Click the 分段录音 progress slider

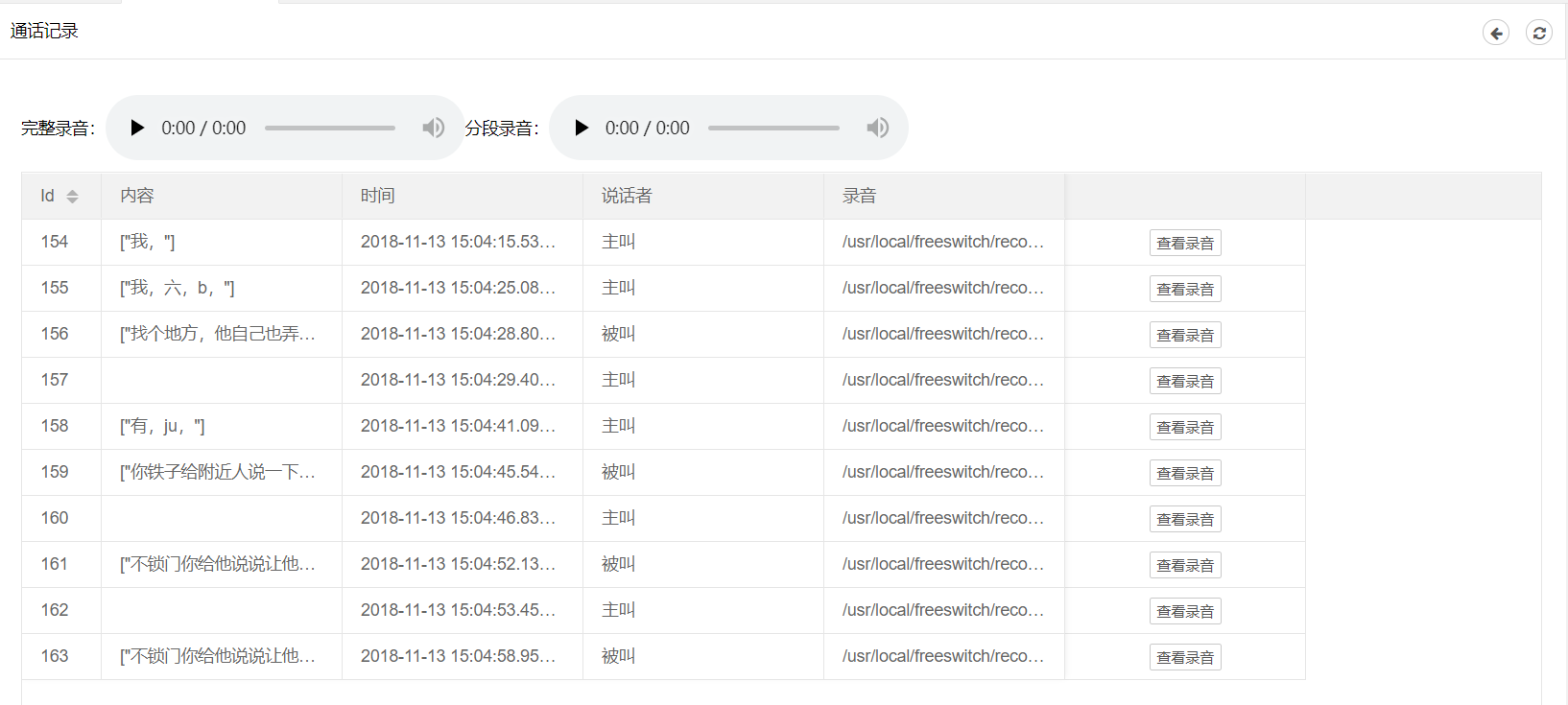[x=772, y=128]
